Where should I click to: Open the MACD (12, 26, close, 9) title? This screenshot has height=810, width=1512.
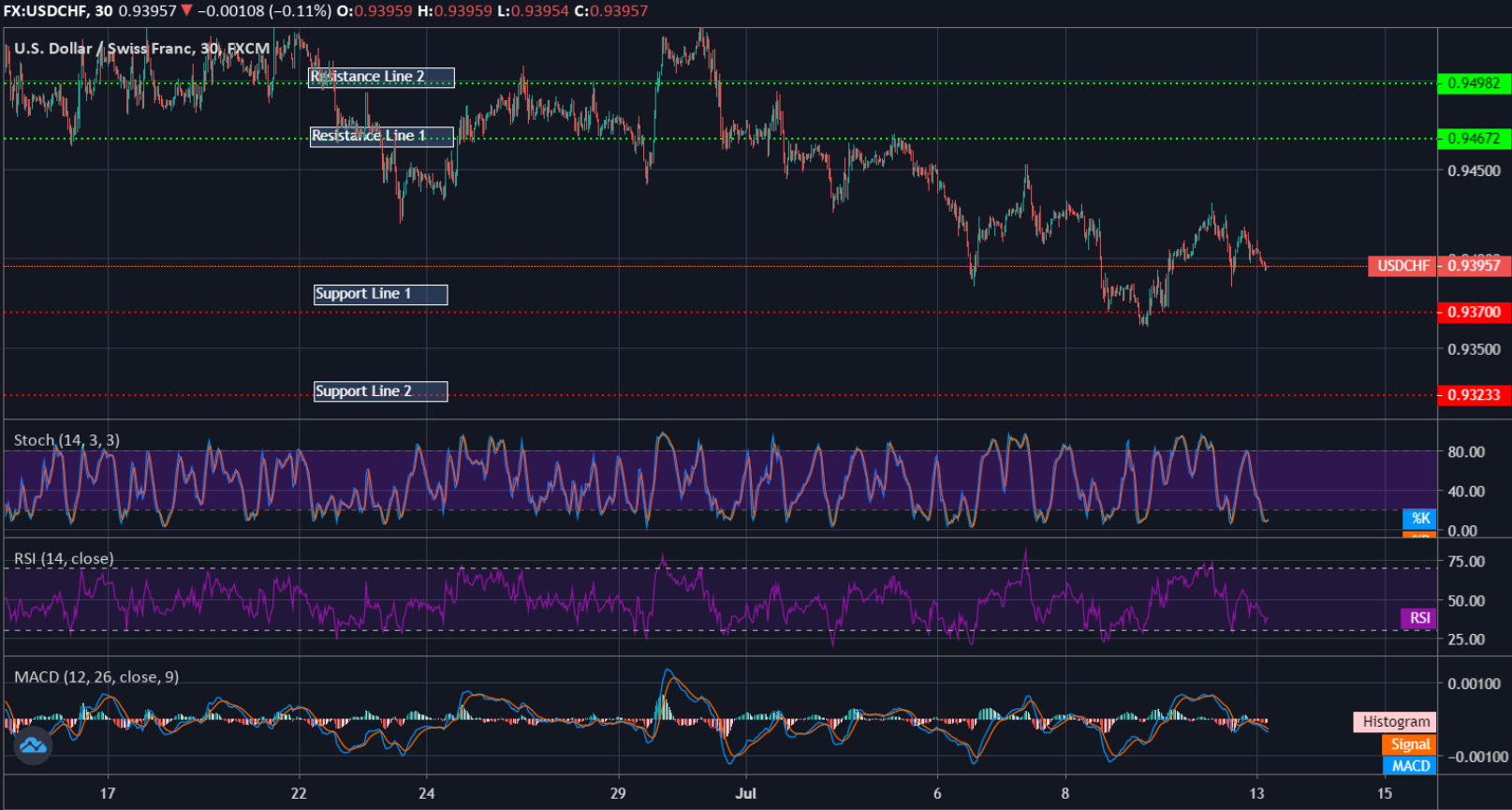96,677
